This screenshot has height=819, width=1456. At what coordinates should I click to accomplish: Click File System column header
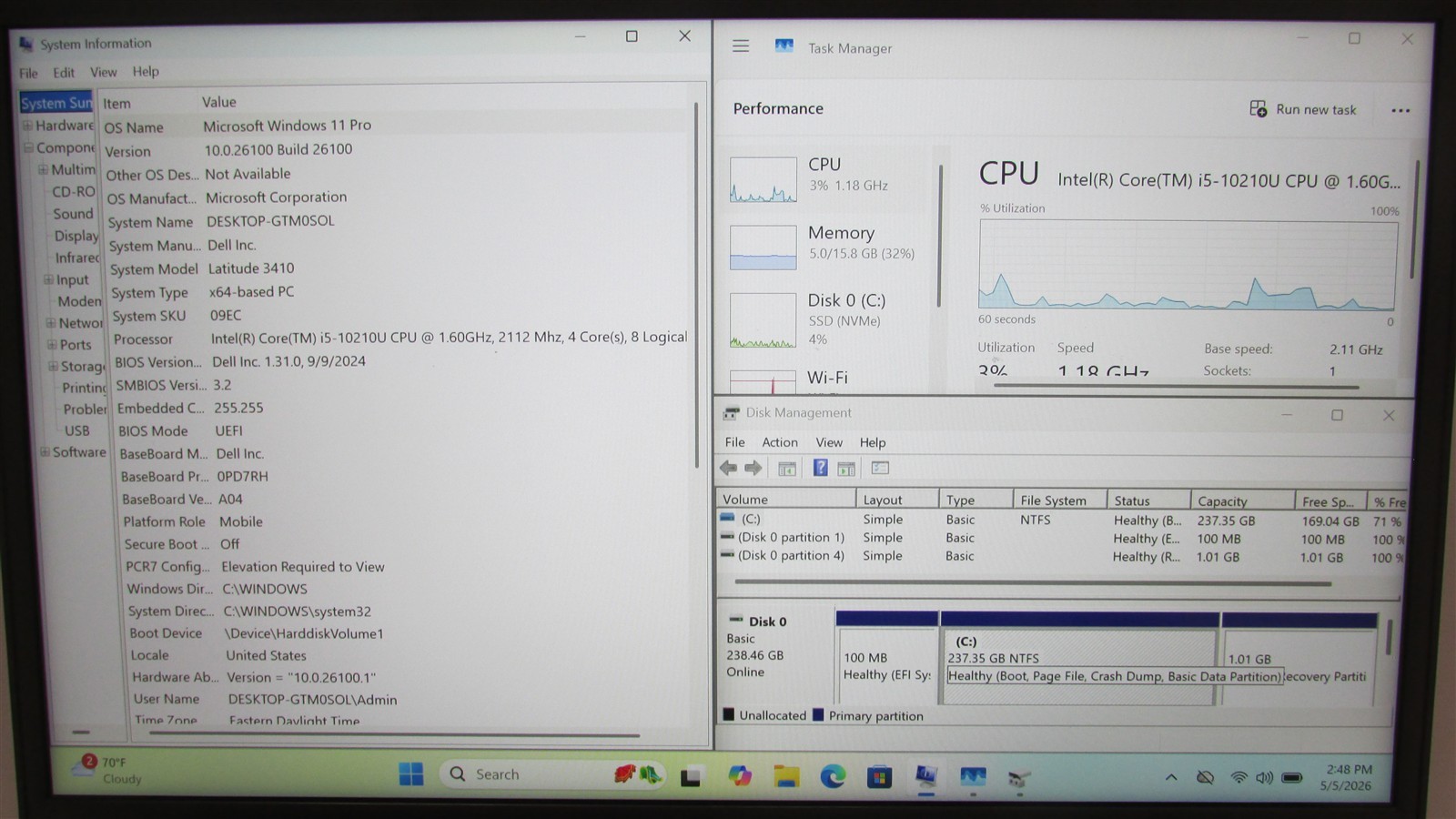1059,500
